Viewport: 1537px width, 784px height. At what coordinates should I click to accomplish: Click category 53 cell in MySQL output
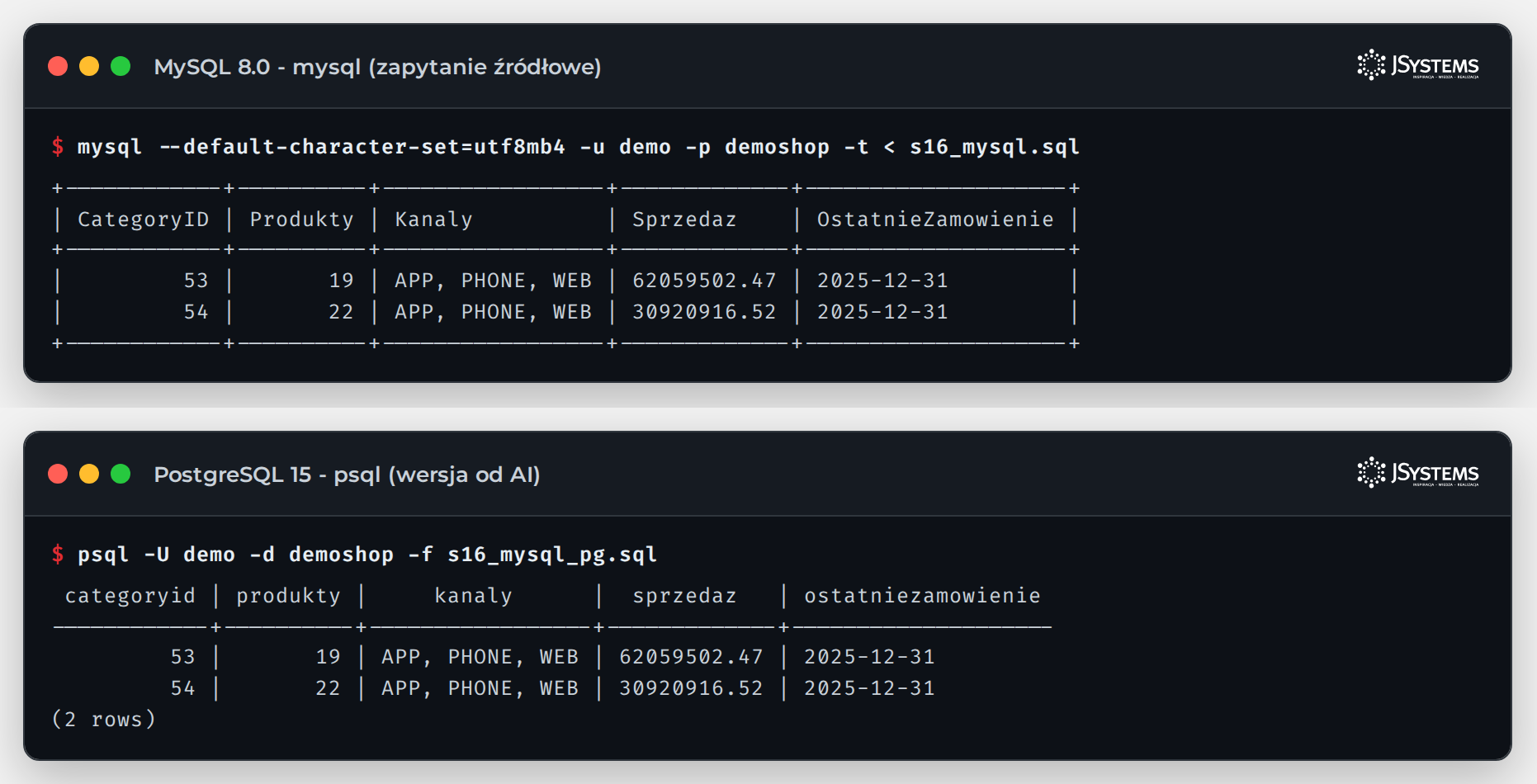click(196, 281)
